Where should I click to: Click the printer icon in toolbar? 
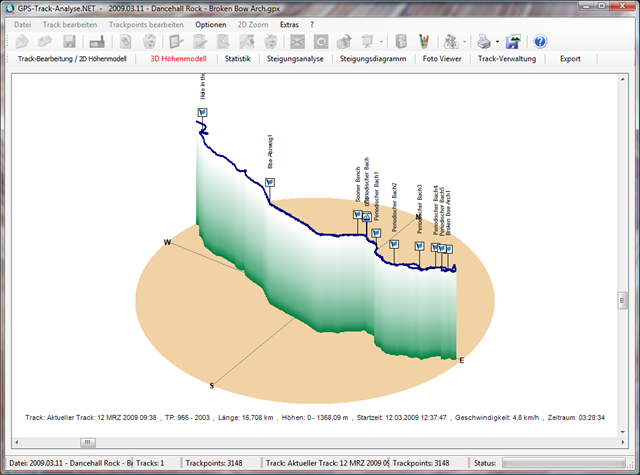click(x=482, y=42)
